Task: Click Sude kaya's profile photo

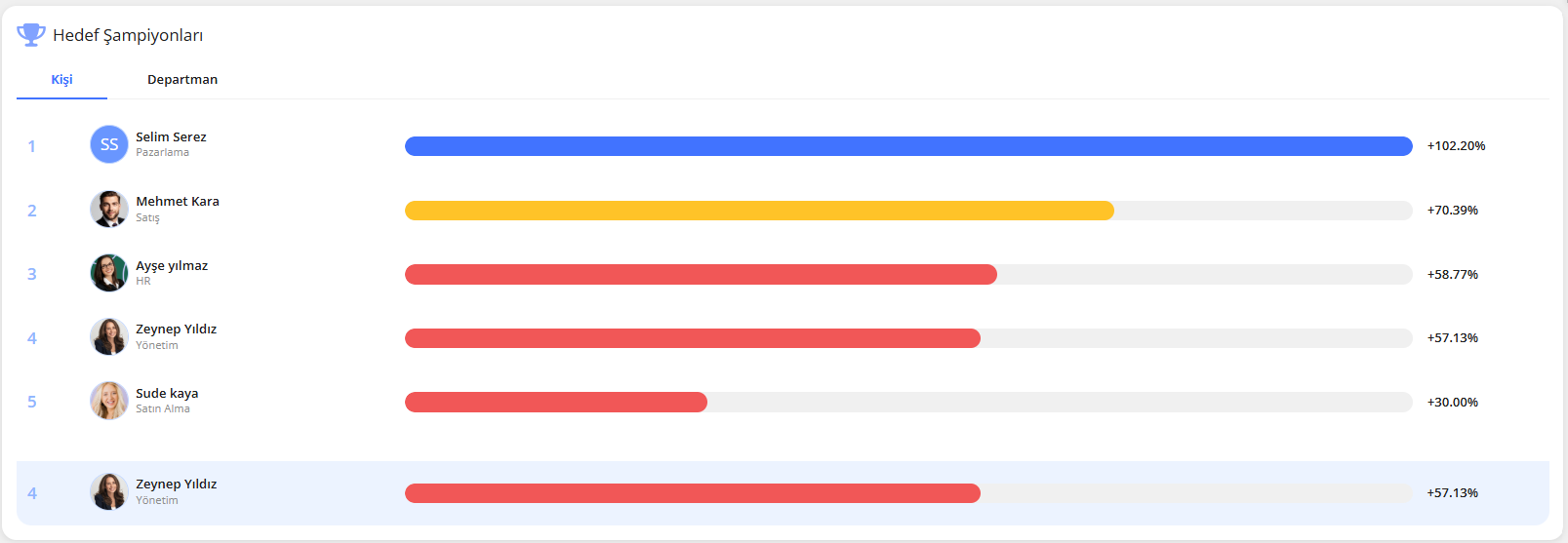Action: [x=109, y=401]
